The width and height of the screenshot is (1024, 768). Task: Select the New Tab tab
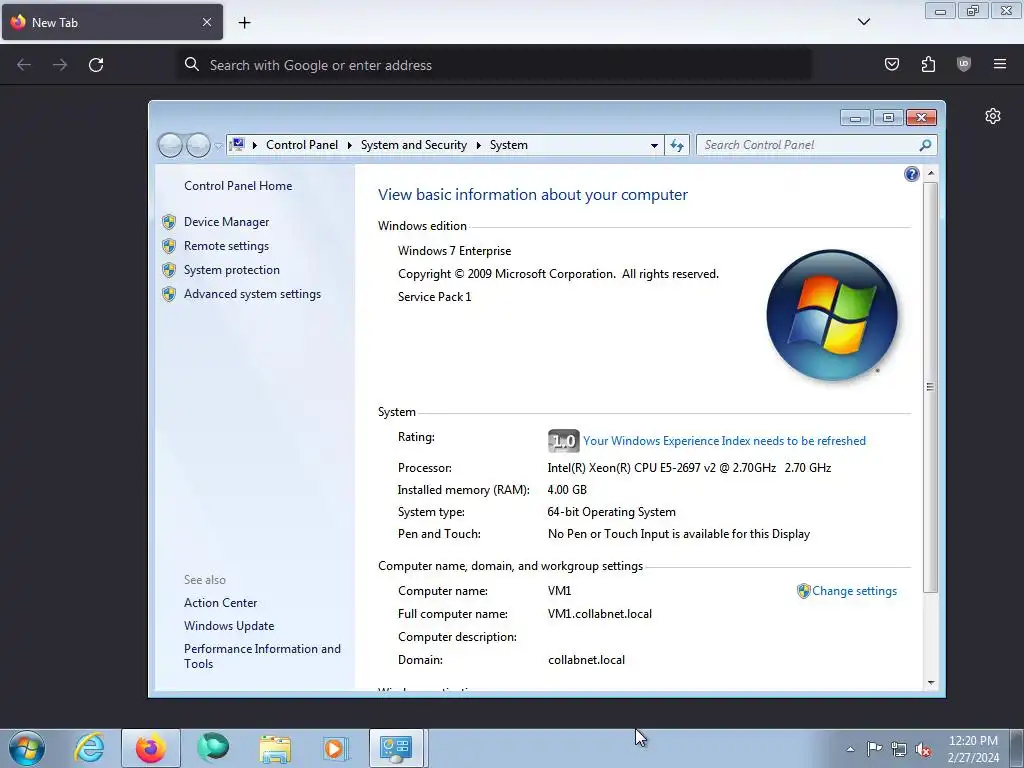click(x=112, y=22)
